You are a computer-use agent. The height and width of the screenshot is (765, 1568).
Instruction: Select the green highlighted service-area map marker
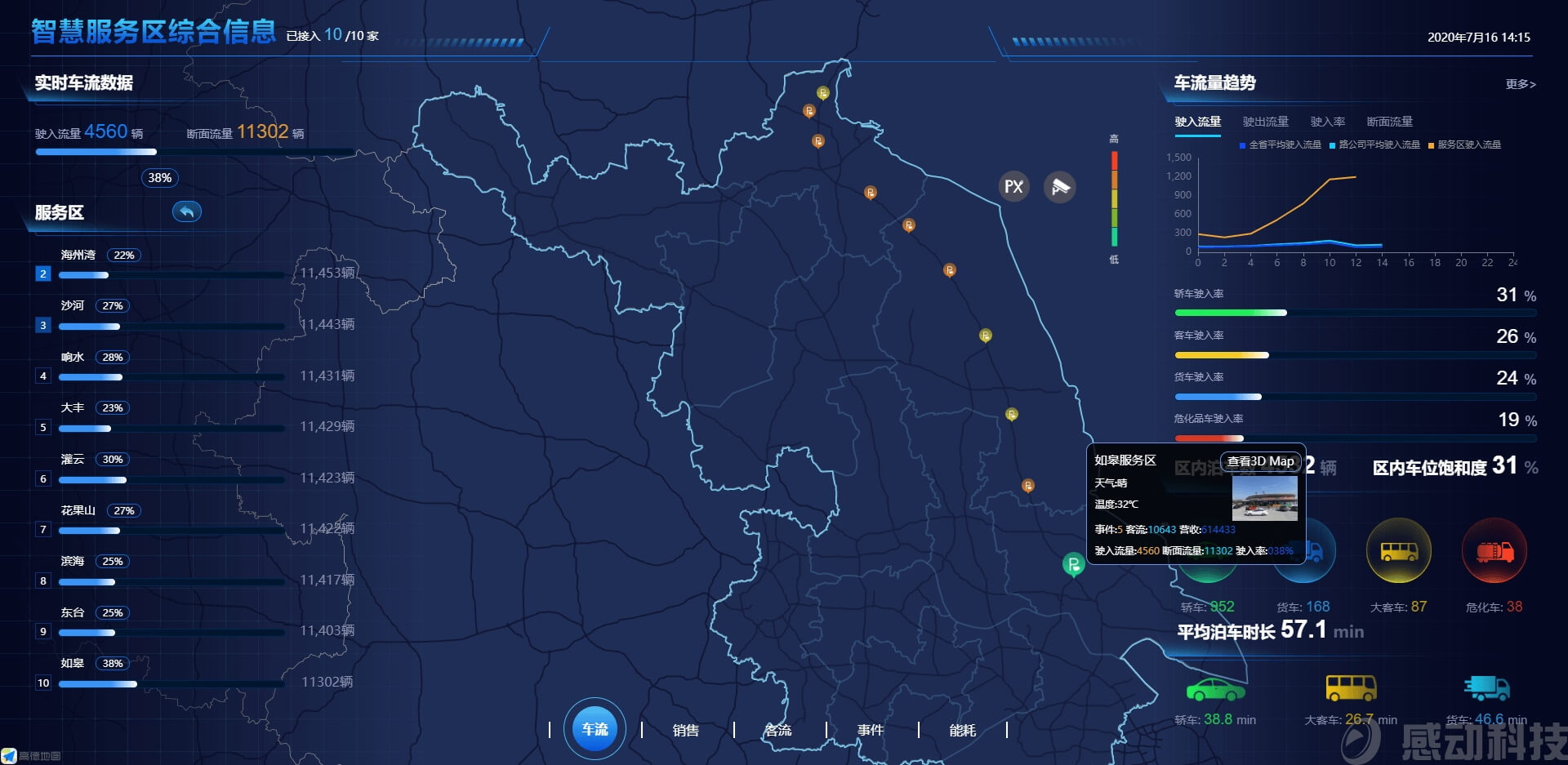pos(1073,563)
